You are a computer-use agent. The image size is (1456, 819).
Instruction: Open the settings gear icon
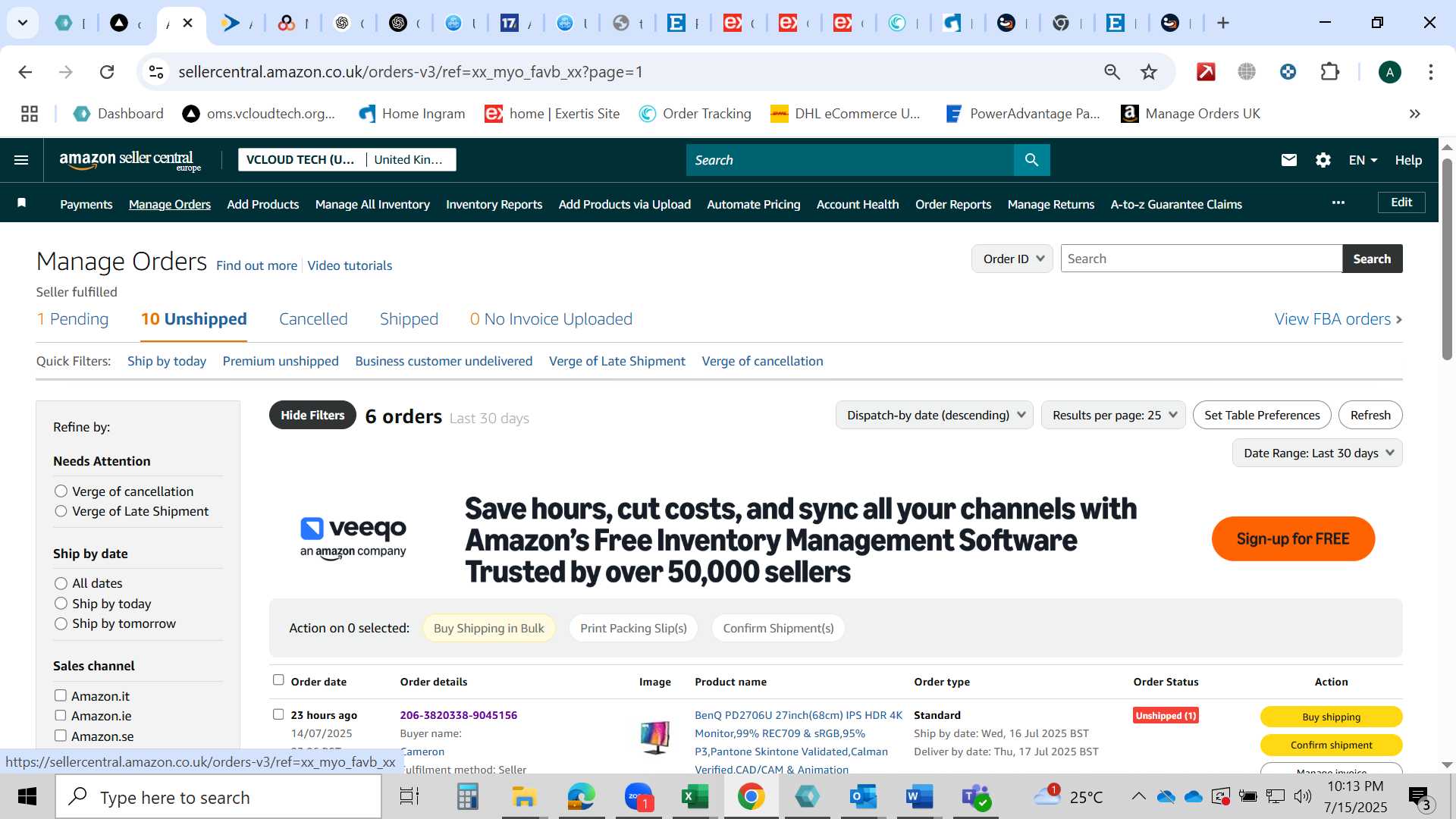(x=1323, y=160)
